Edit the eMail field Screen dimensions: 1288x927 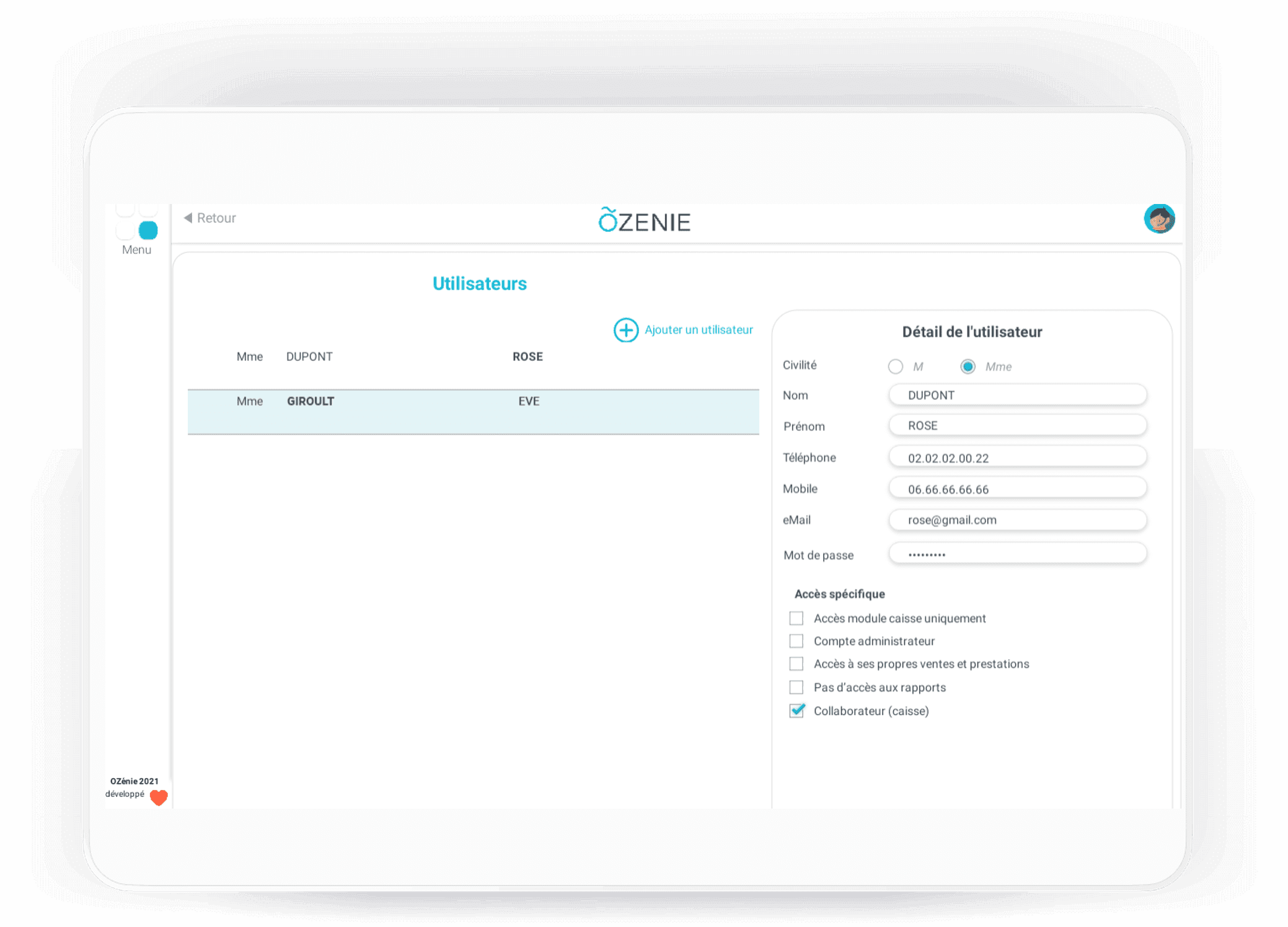pos(1018,520)
